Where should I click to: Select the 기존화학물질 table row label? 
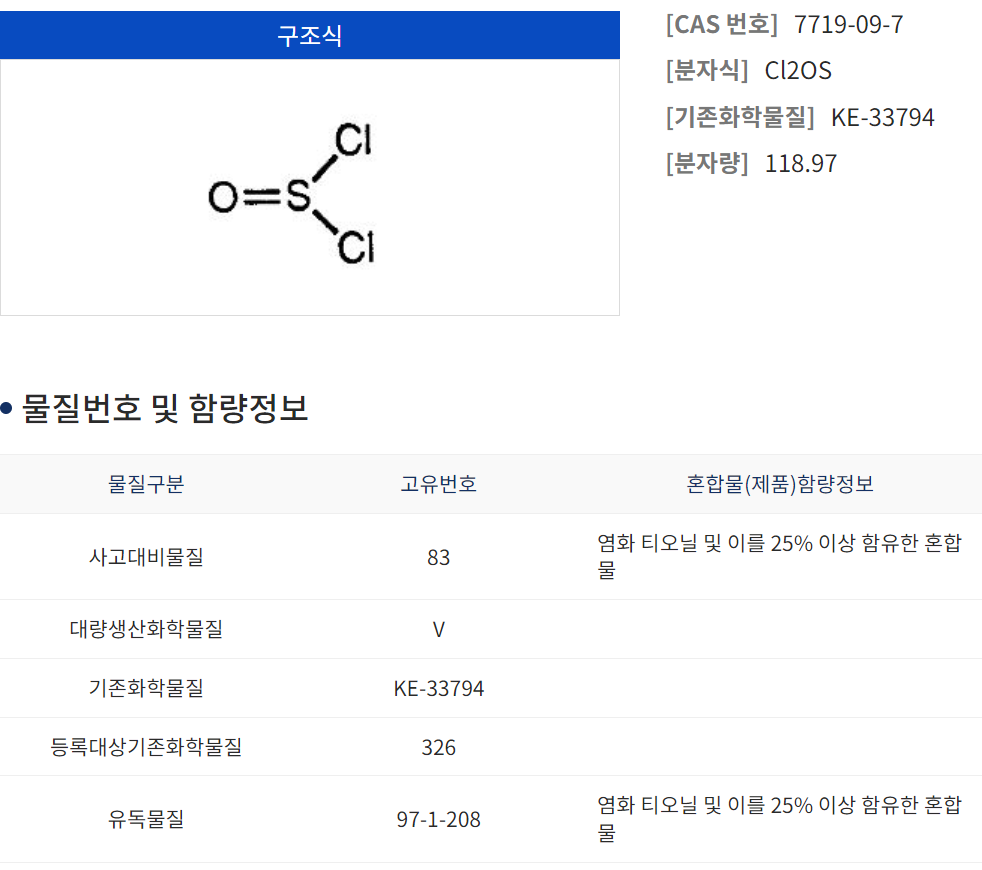146,688
